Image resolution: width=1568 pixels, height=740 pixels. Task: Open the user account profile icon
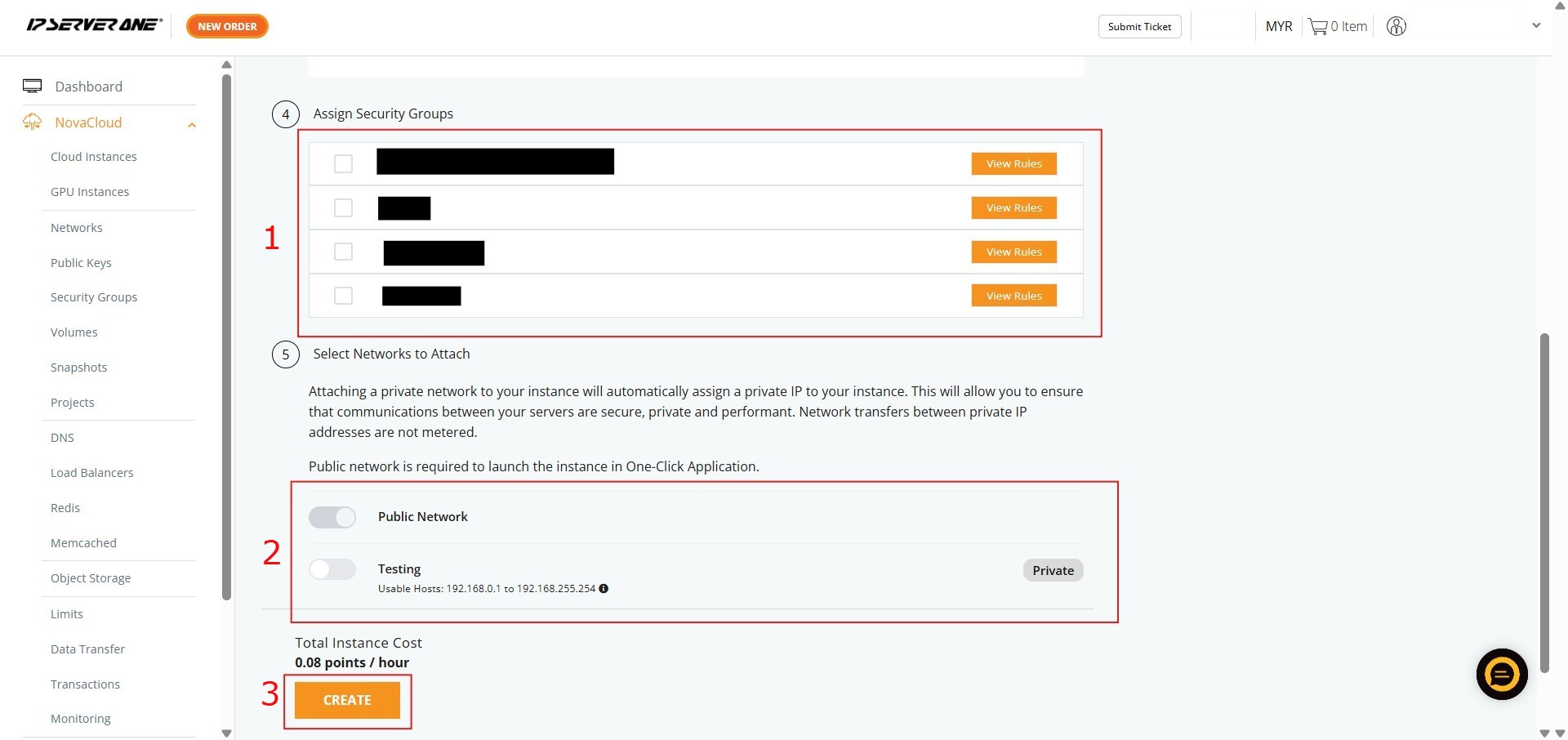[1396, 26]
